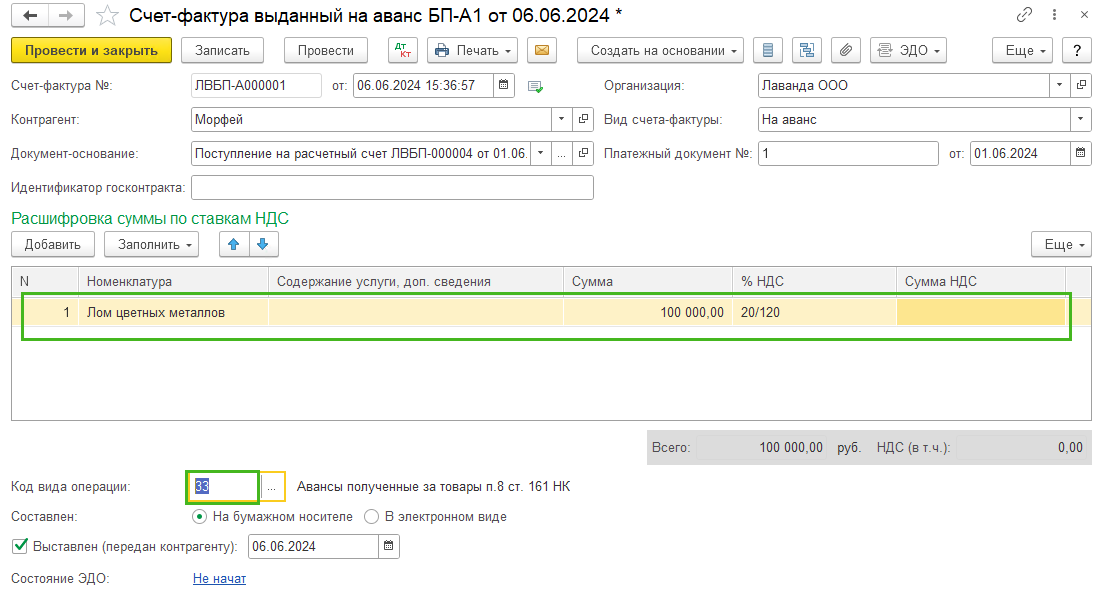Click Платежный документ № field
1101x594 pixels.
point(848,153)
